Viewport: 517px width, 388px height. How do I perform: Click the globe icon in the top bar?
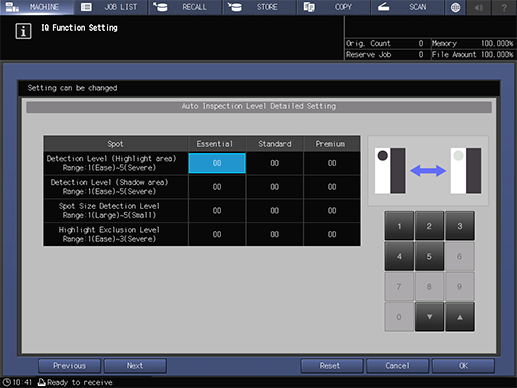pyautogui.click(x=455, y=7)
